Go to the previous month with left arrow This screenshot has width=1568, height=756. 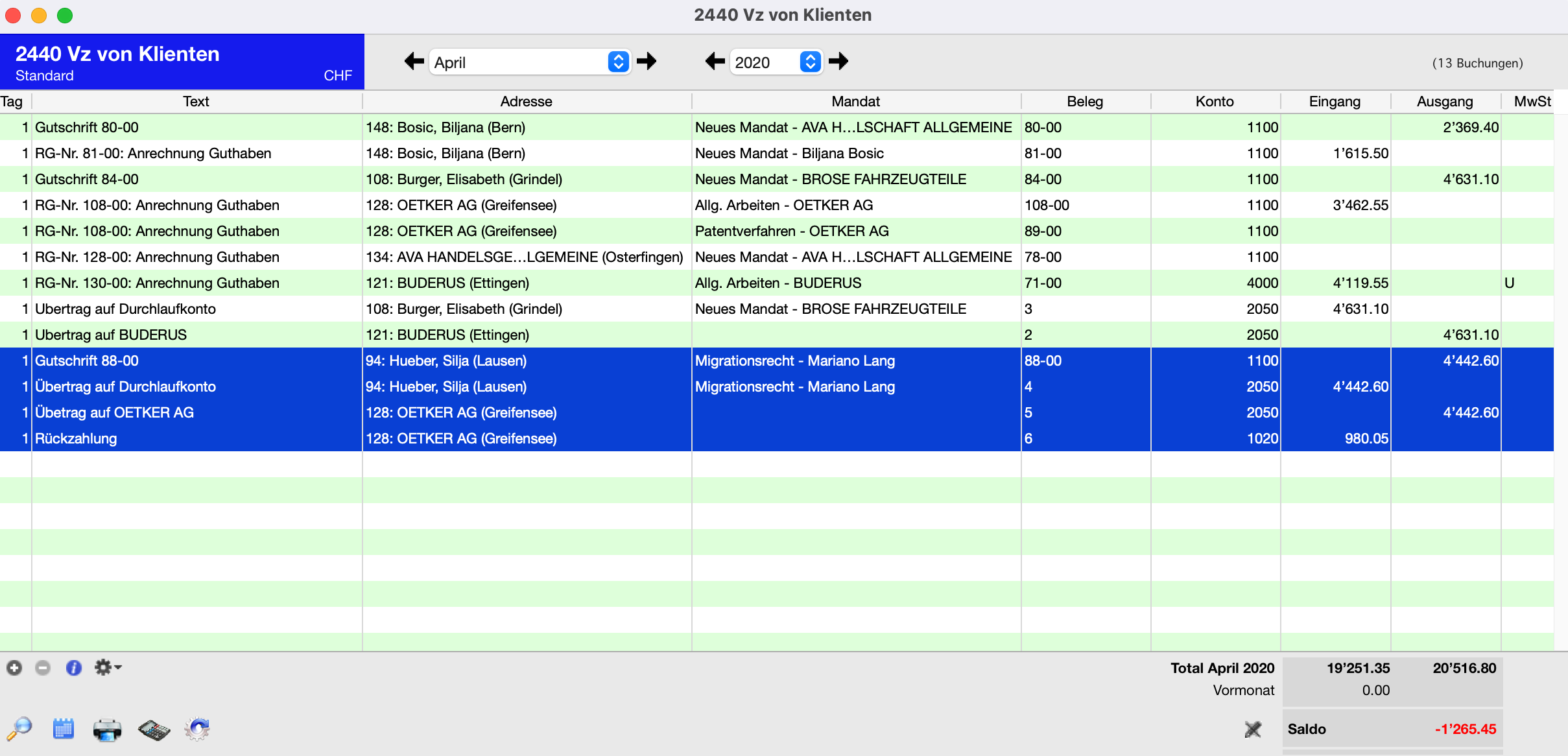414,62
